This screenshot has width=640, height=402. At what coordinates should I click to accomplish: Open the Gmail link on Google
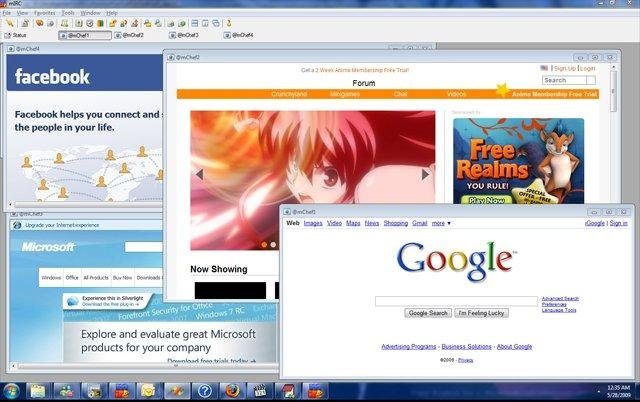pyautogui.click(x=420, y=223)
